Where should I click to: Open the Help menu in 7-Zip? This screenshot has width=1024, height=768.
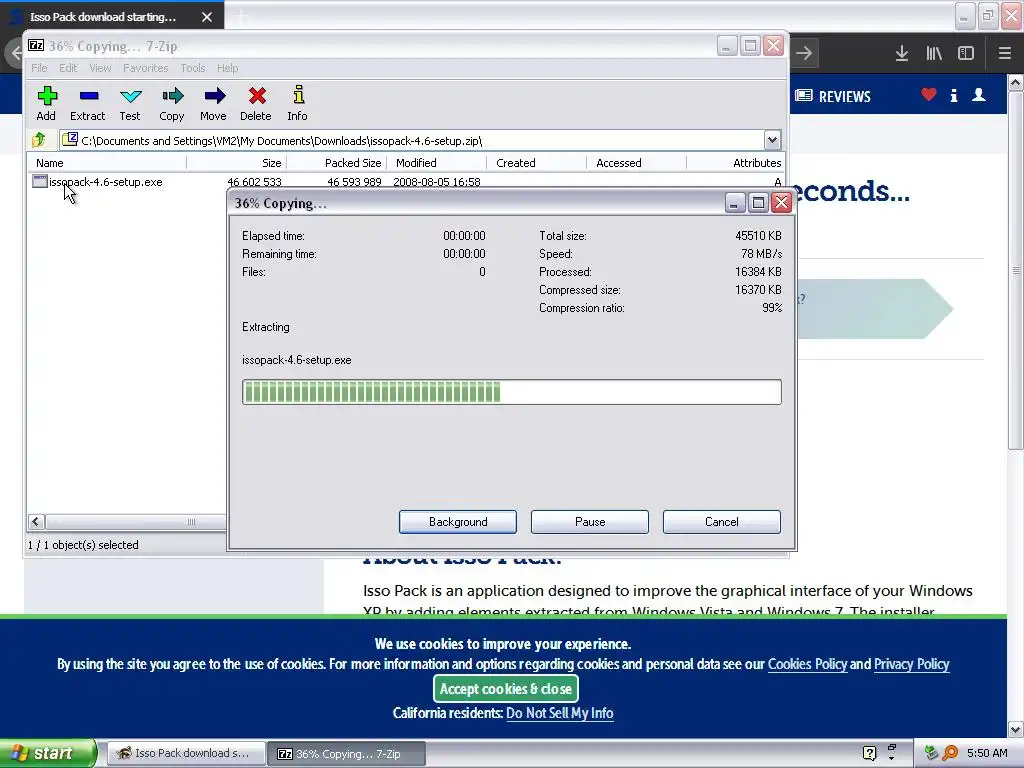click(227, 68)
